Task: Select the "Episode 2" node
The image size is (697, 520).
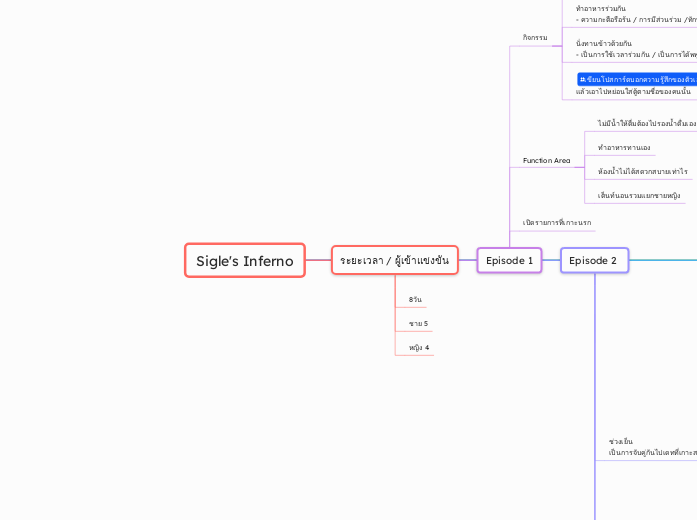Action: (x=594, y=260)
